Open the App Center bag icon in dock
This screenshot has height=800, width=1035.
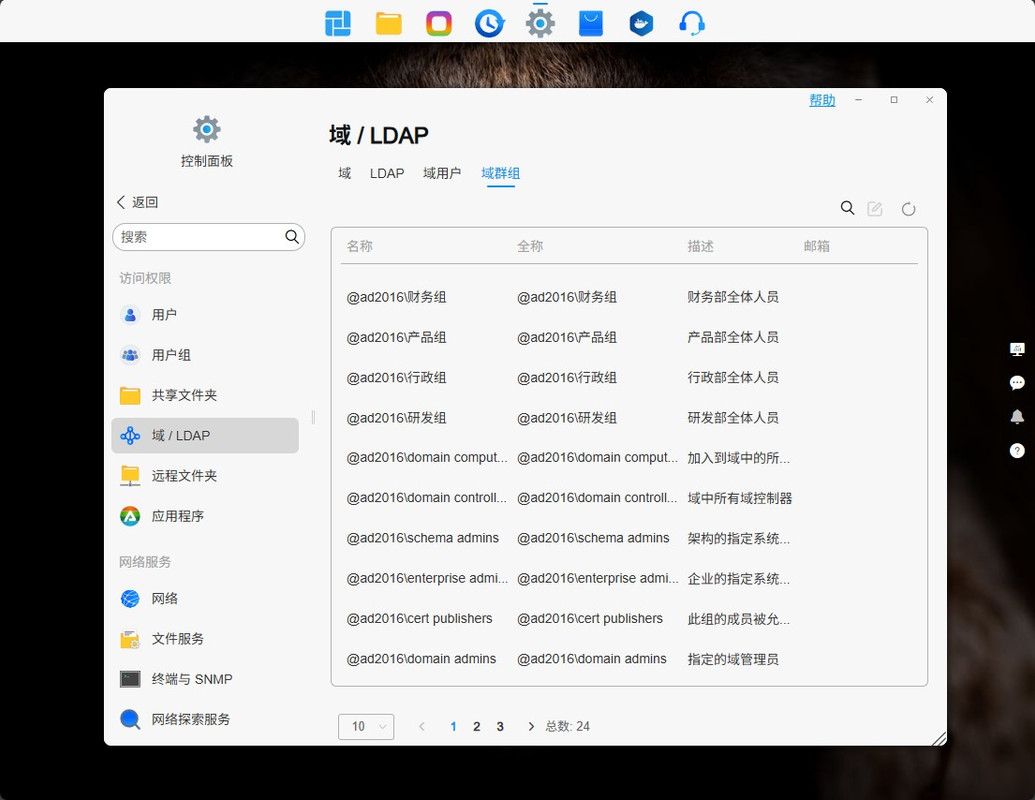coord(591,24)
